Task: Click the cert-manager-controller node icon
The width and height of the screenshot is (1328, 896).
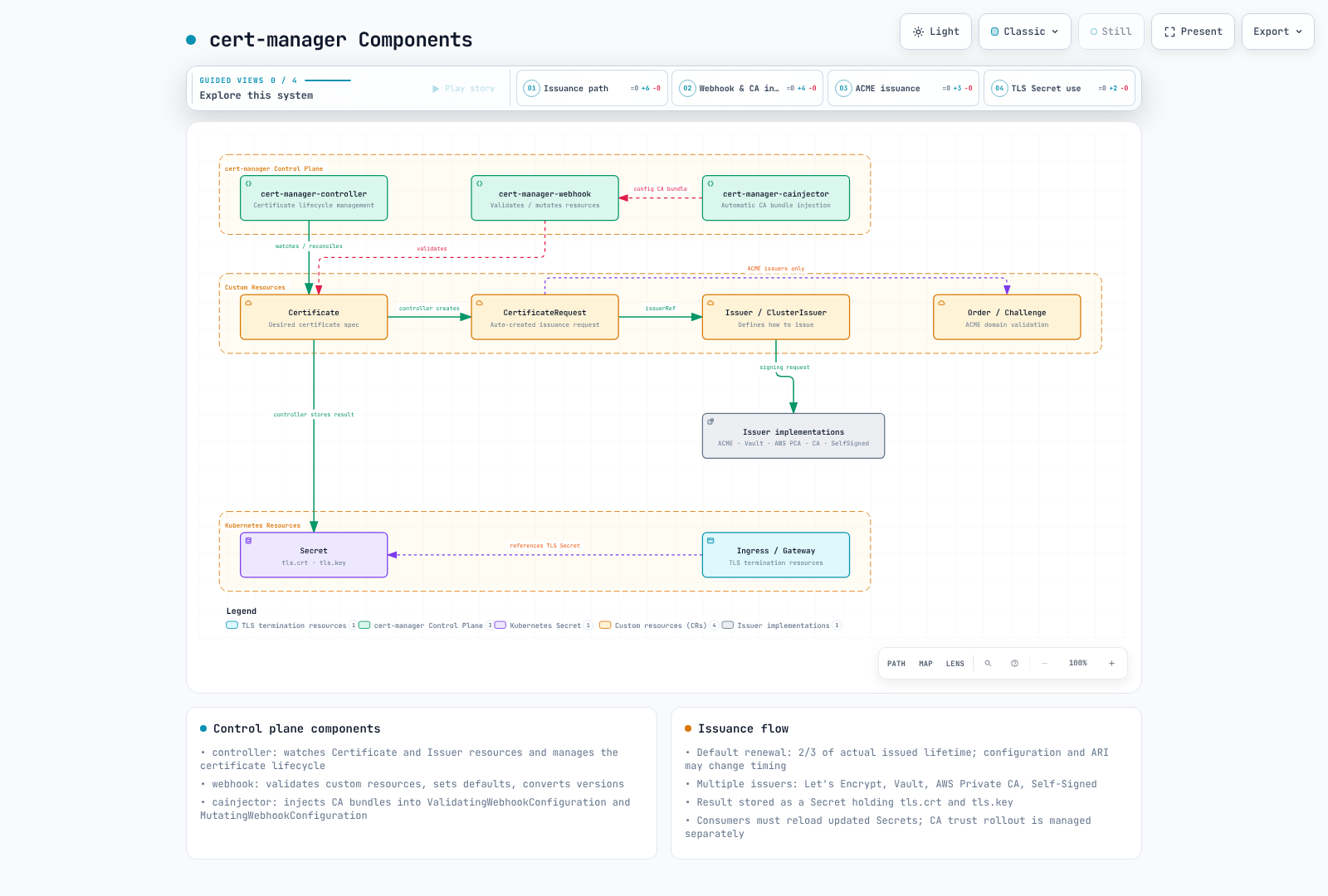Action: [x=248, y=183]
